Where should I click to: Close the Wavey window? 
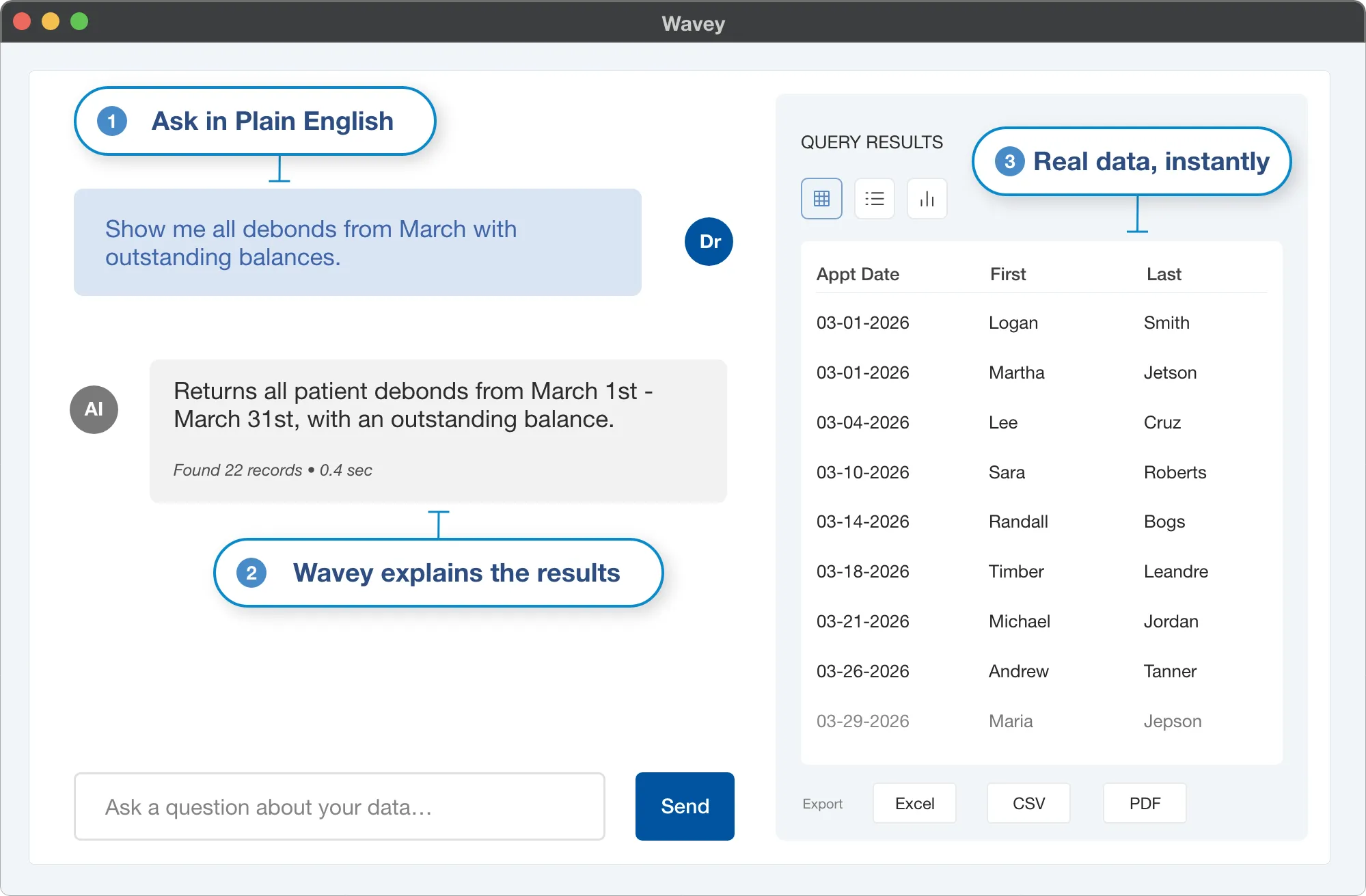pos(23,22)
